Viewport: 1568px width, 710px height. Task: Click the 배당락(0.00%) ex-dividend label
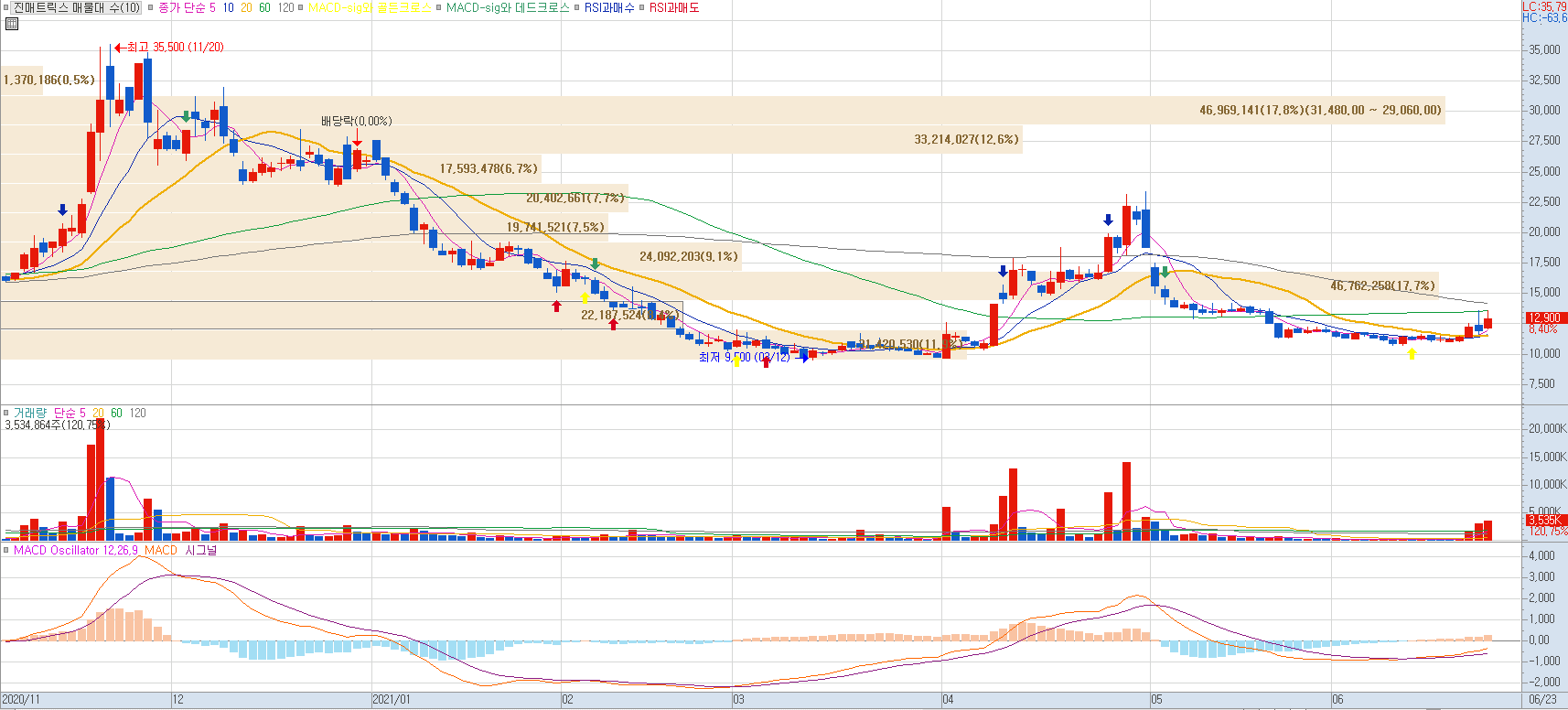356,121
